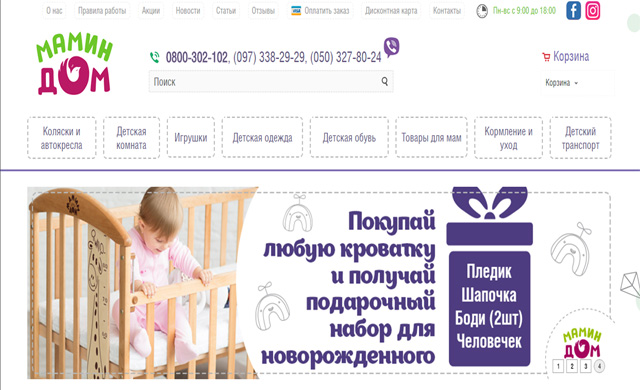Screen dimensions: 640x390
Task: Switch banner to slide 4
Action: coord(599,366)
